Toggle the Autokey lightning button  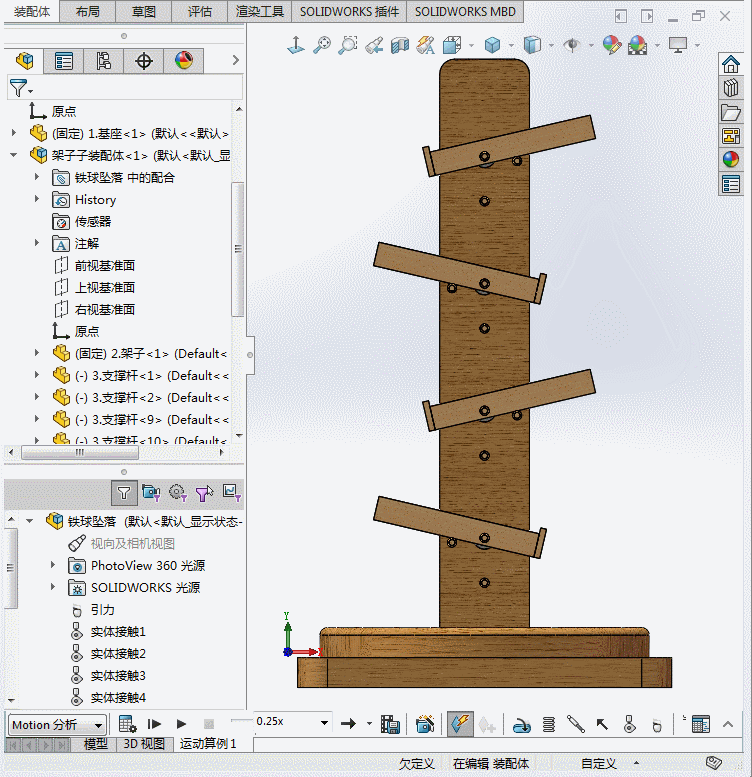point(460,724)
